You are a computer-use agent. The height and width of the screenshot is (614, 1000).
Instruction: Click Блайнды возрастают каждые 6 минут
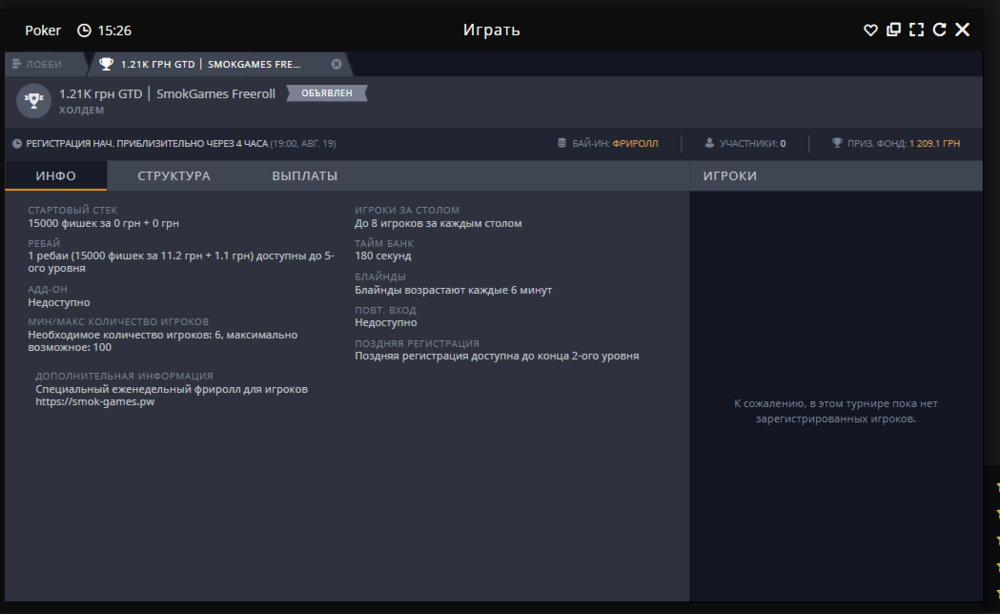(x=453, y=290)
